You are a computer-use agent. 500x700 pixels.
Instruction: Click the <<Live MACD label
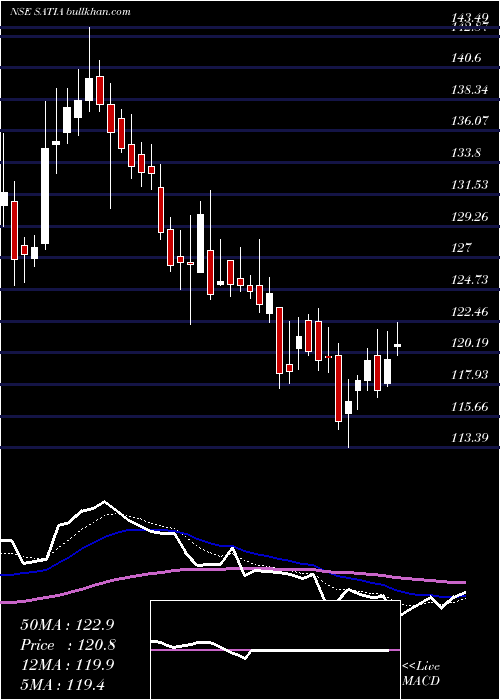421,673
